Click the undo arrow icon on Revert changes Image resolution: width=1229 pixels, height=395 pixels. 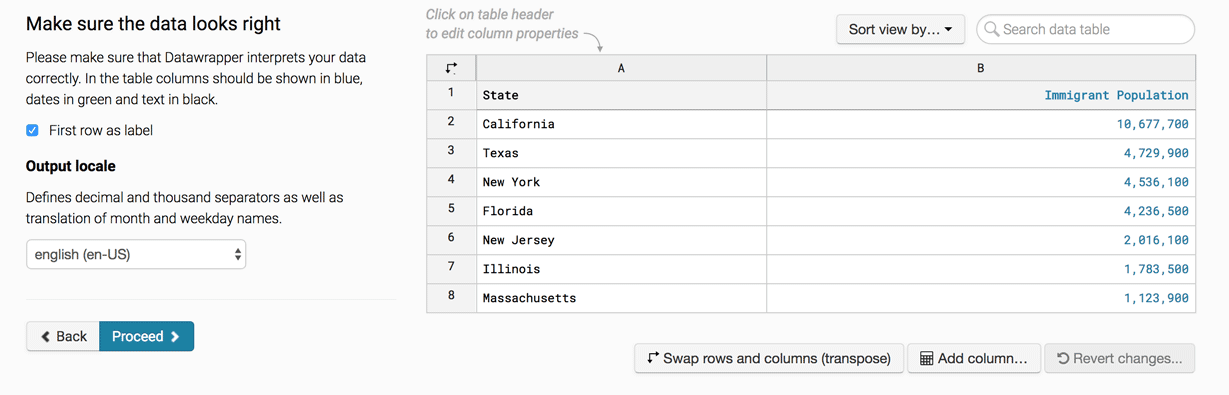coord(1063,358)
